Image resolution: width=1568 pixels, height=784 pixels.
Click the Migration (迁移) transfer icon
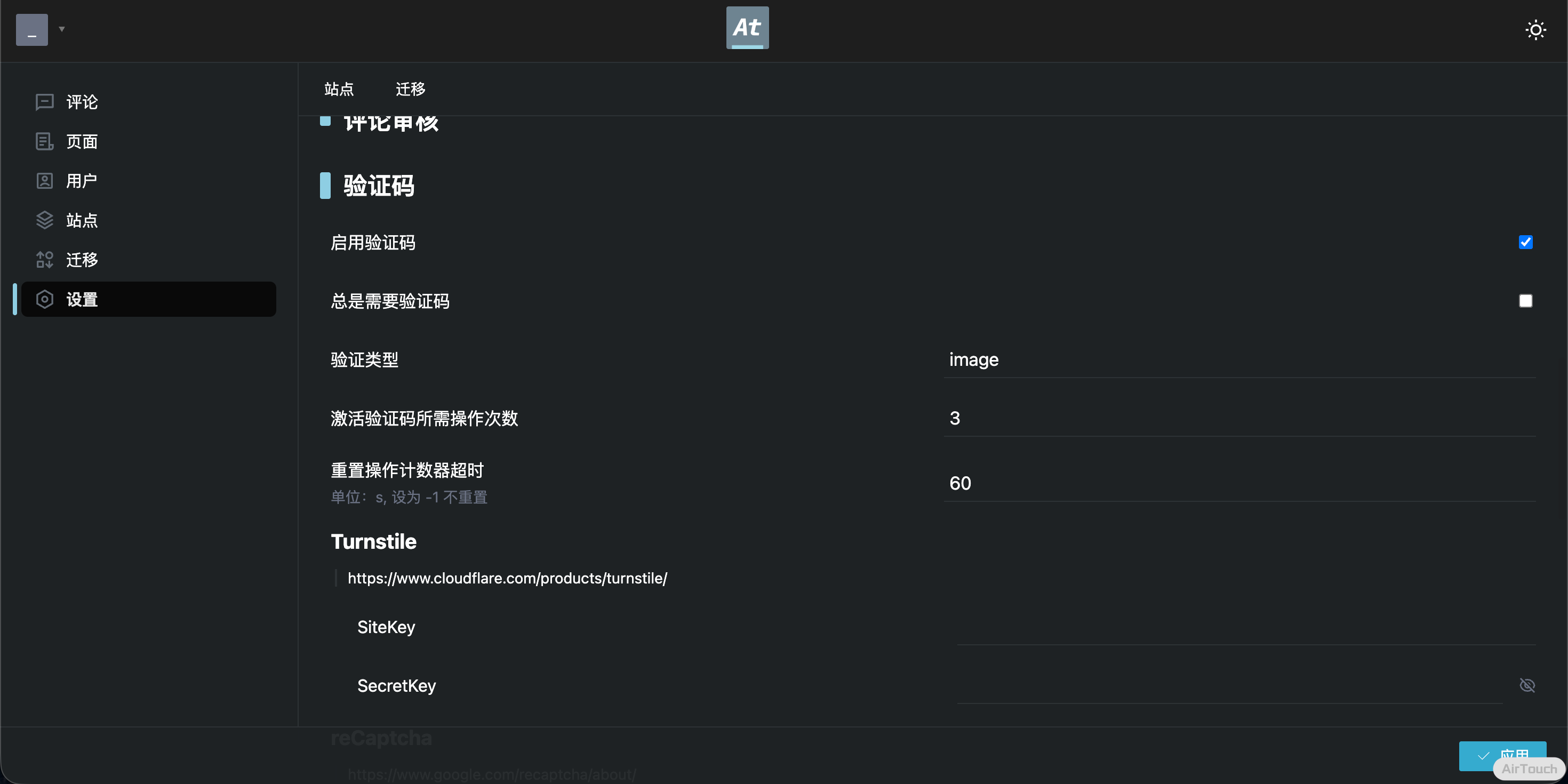click(x=44, y=260)
